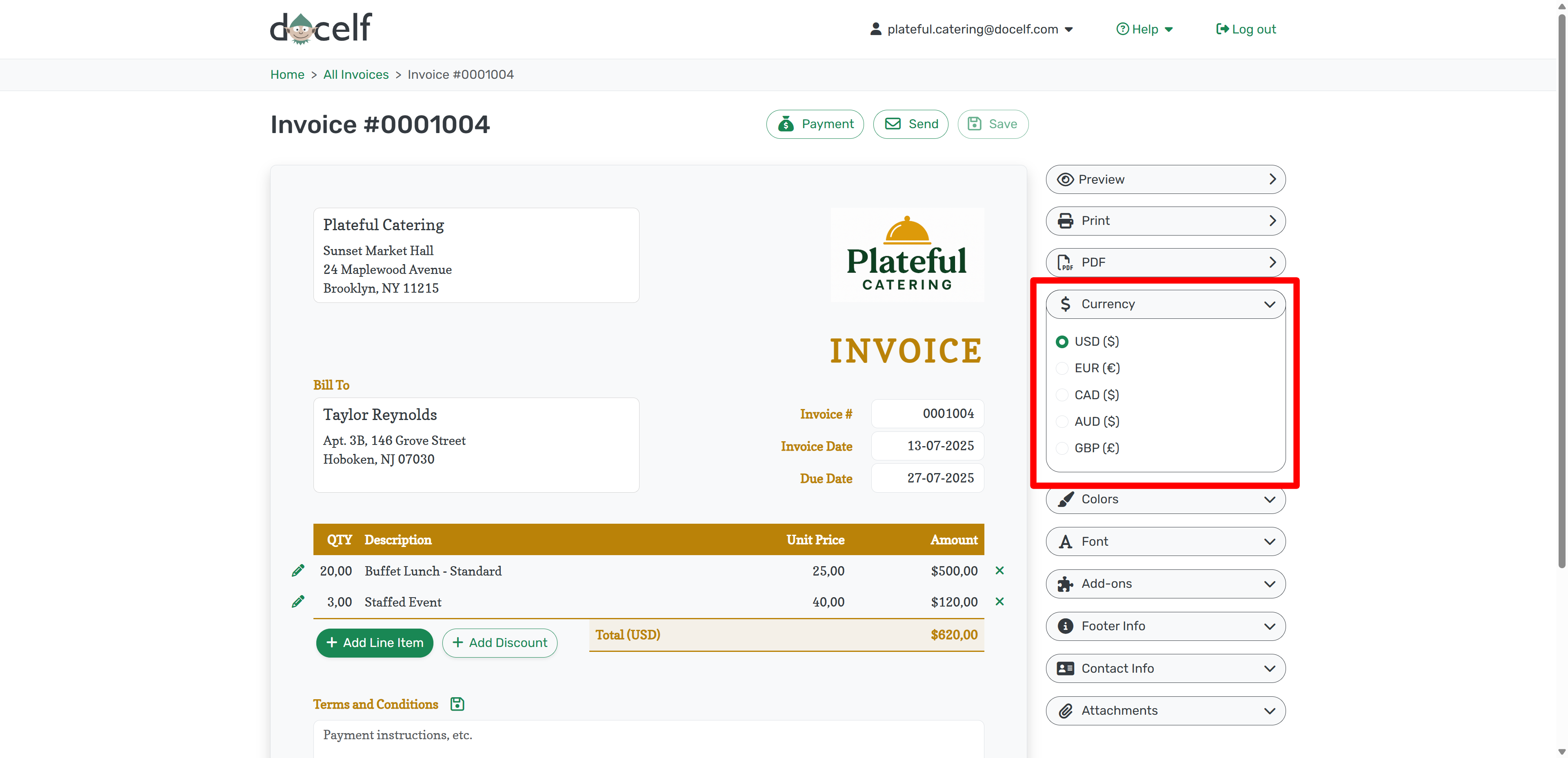Open the Preview arrow
Screen dimensions: 1568x758
1272,180
